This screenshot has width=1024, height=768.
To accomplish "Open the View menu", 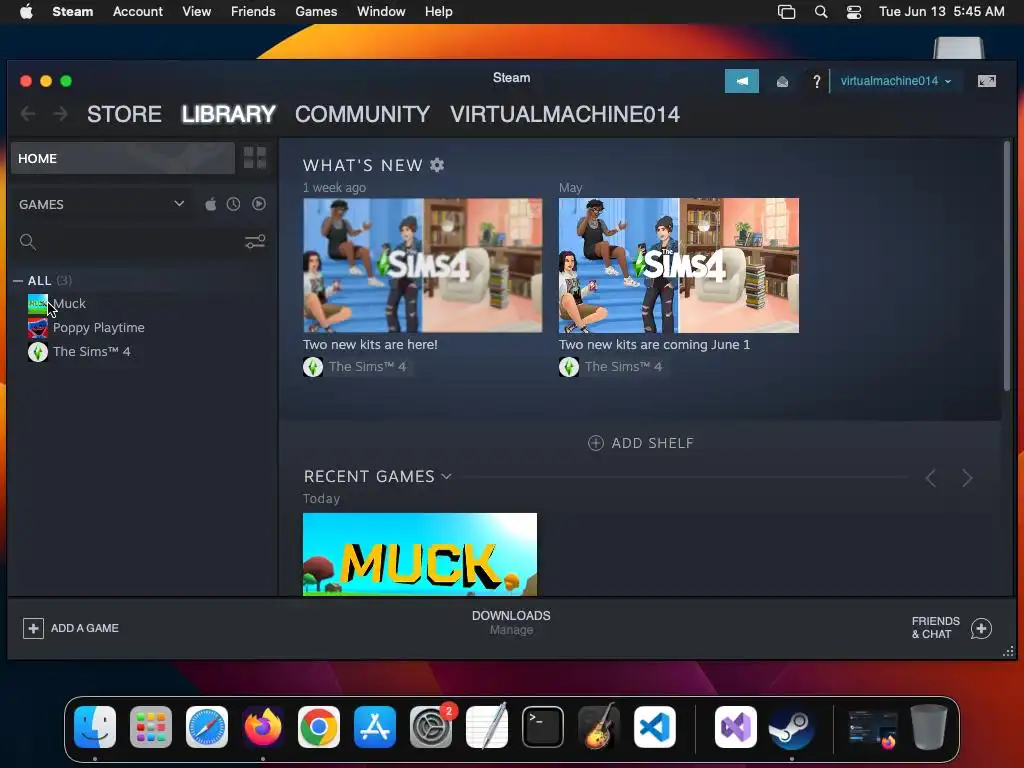I will click(197, 12).
